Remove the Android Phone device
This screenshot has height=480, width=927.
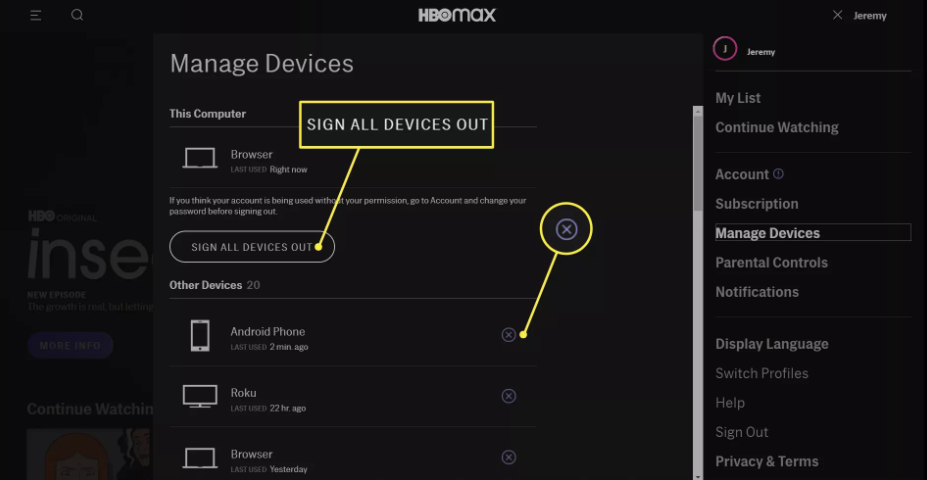(x=508, y=335)
